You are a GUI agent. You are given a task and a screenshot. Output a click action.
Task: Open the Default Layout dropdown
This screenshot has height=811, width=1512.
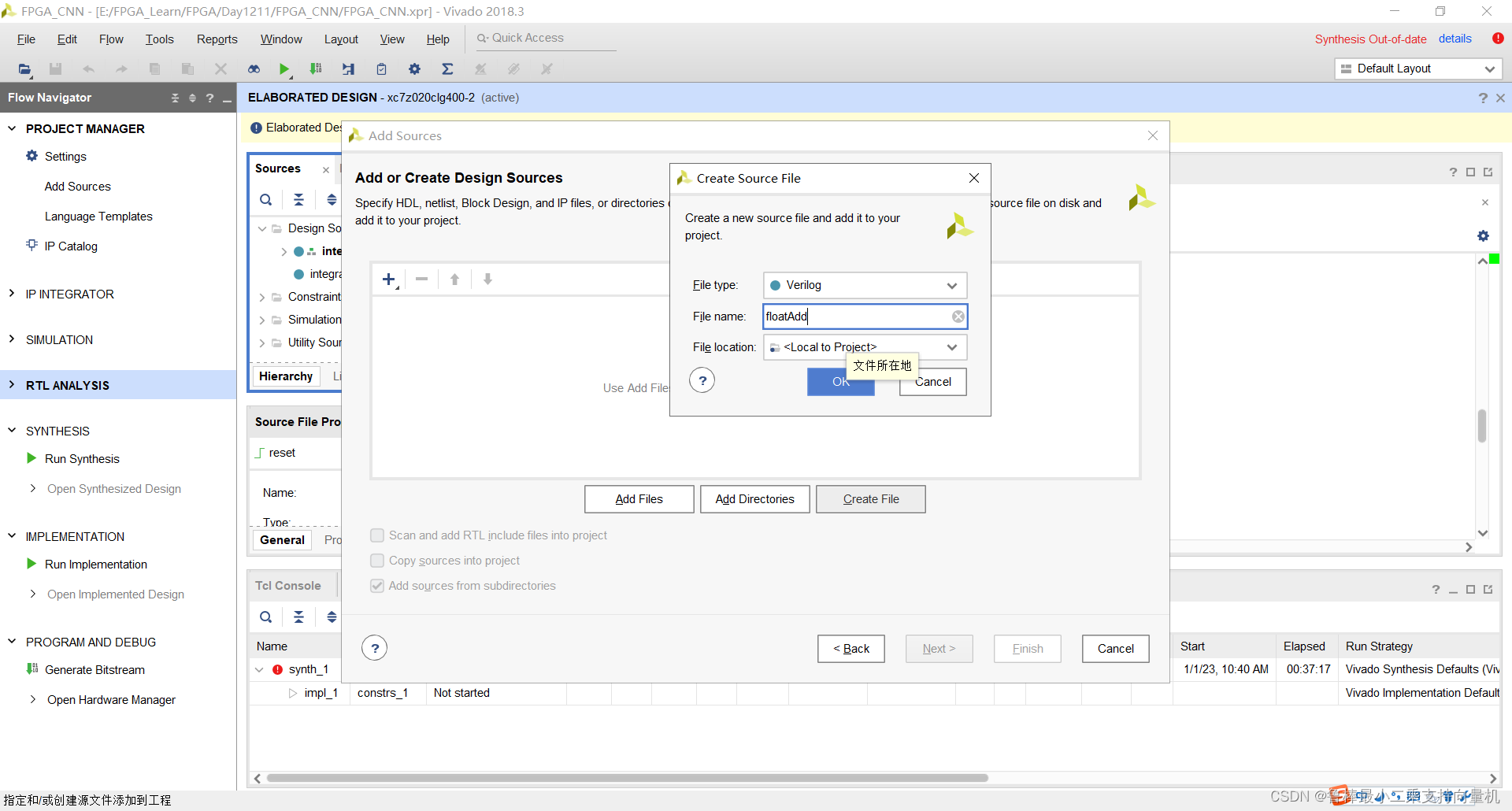pyautogui.click(x=1418, y=69)
